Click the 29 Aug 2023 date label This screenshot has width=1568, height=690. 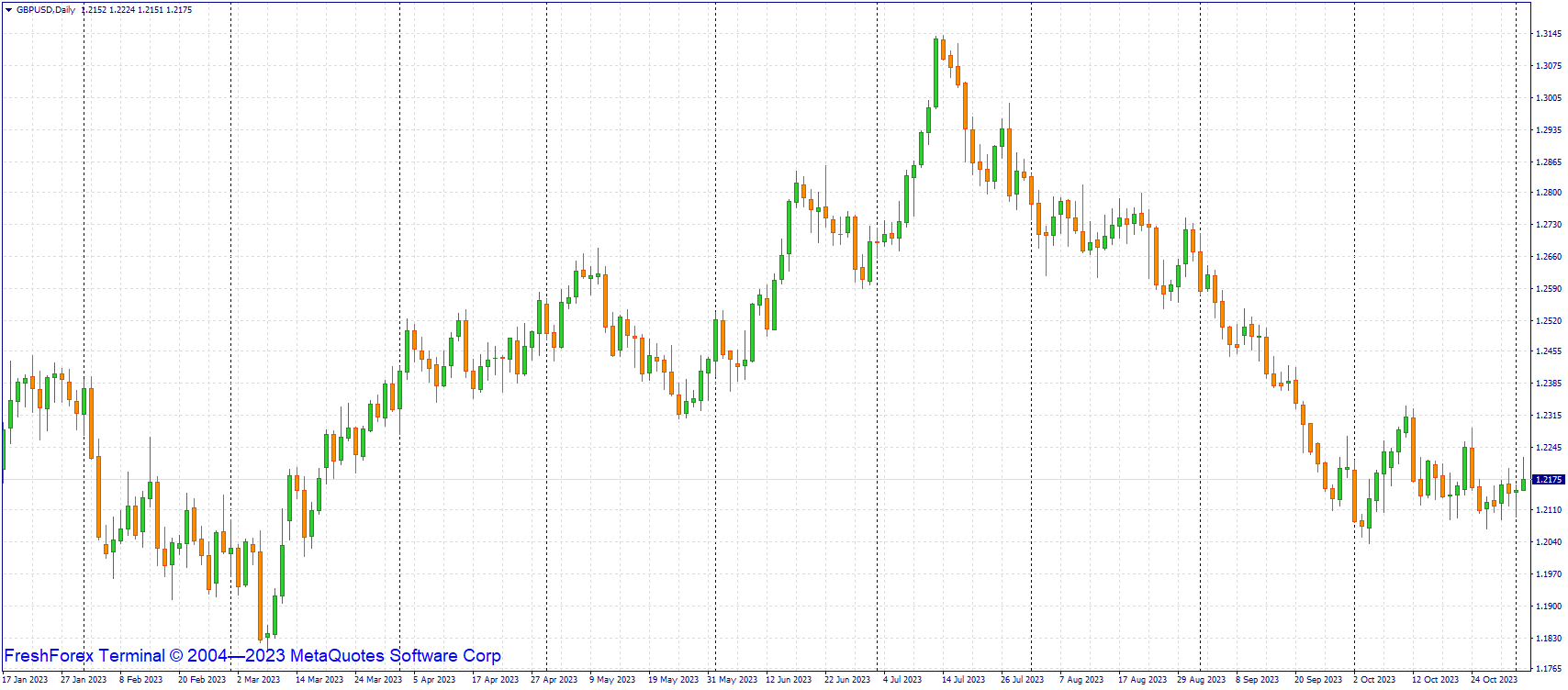pyautogui.click(x=1200, y=680)
